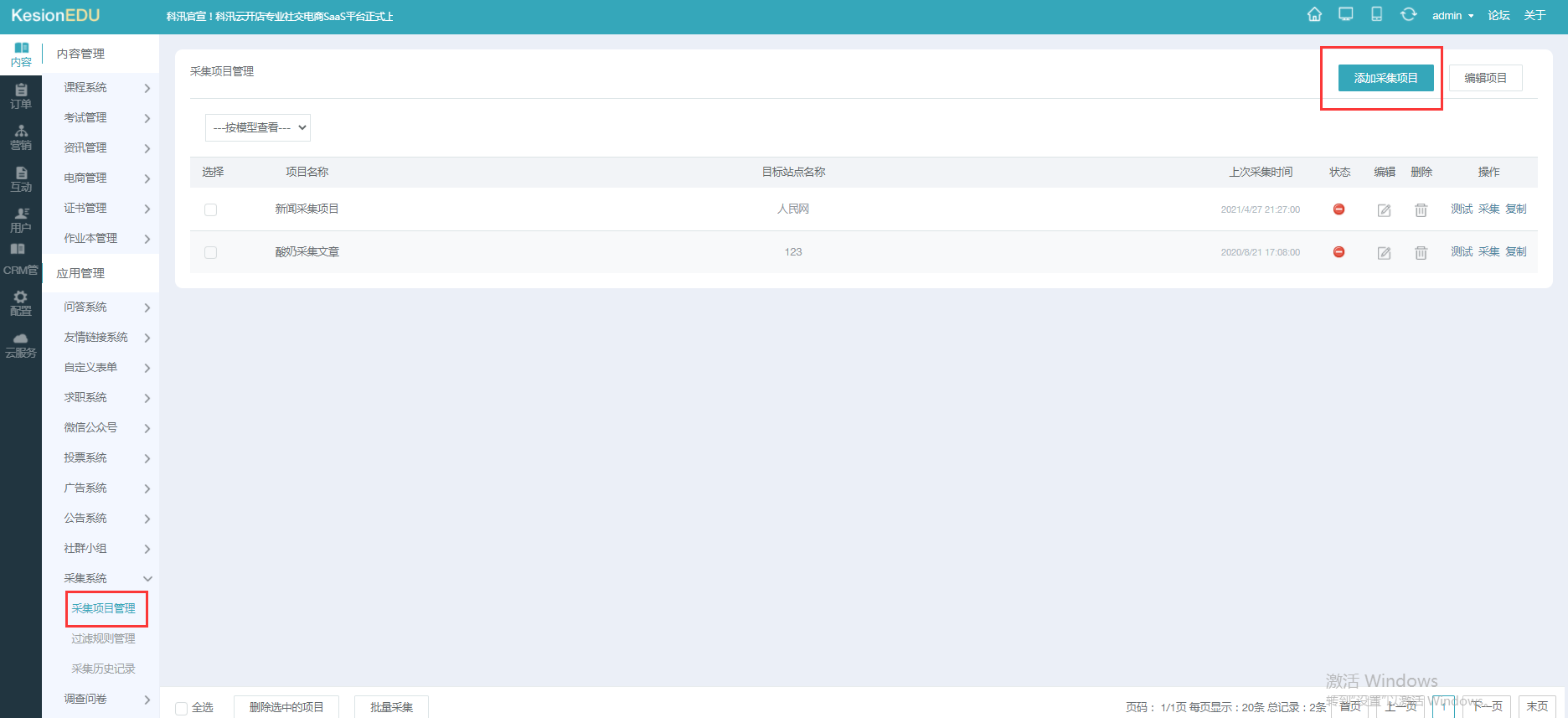Click the desktop monitor preview icon
The image size is (1568, 718).
tap(1346, 14)
